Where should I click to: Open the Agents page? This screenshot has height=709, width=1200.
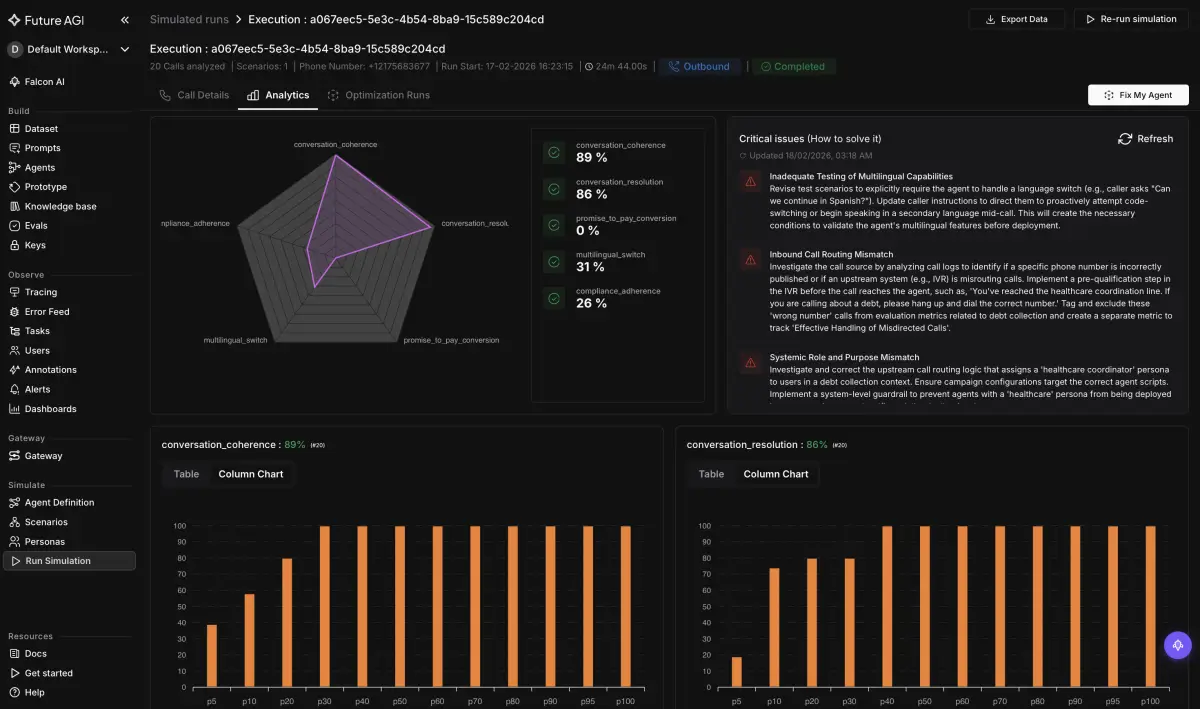pyautogui.click(x=40, y=168)
